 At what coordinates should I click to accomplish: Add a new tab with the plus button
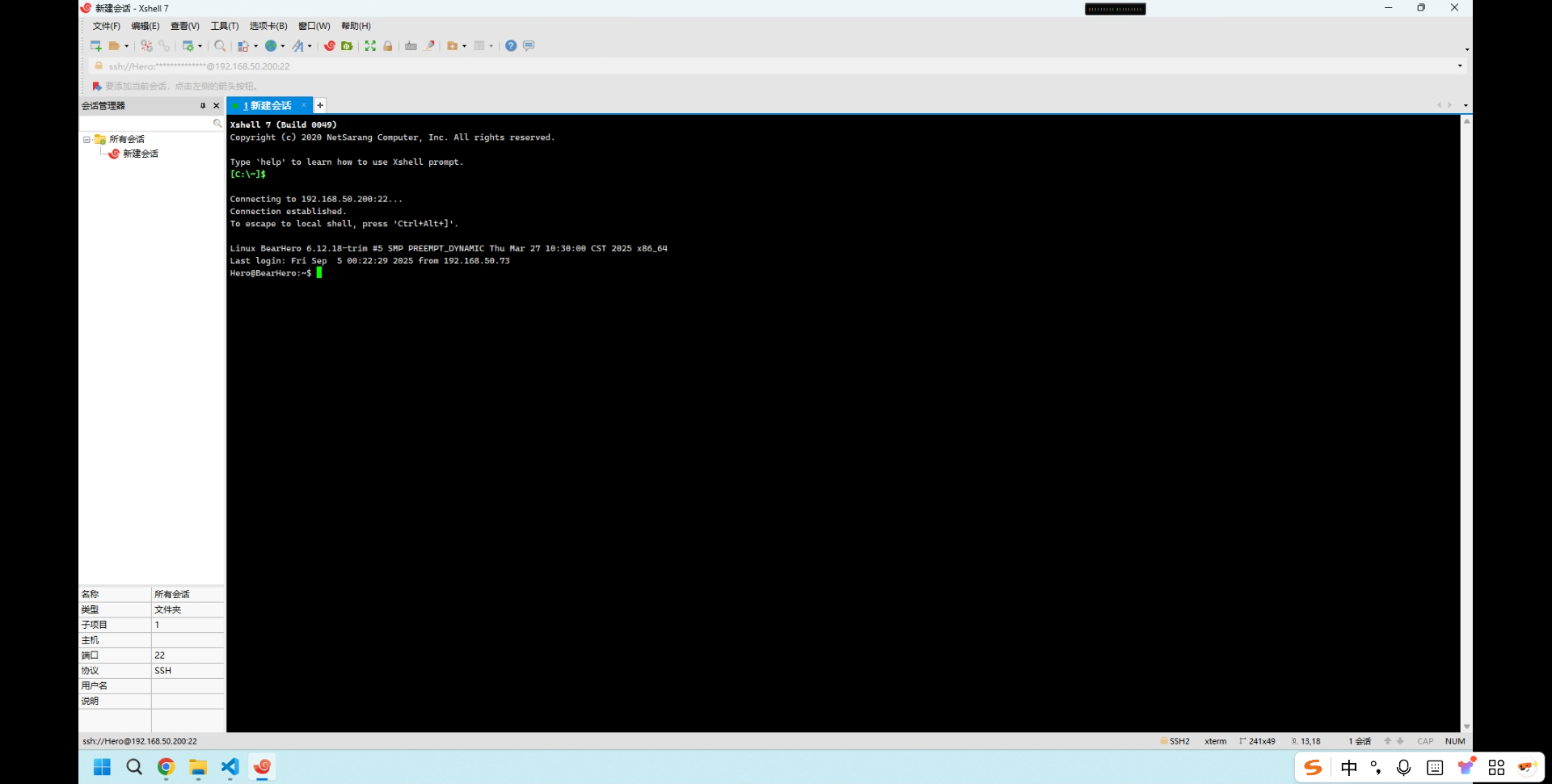320,105
